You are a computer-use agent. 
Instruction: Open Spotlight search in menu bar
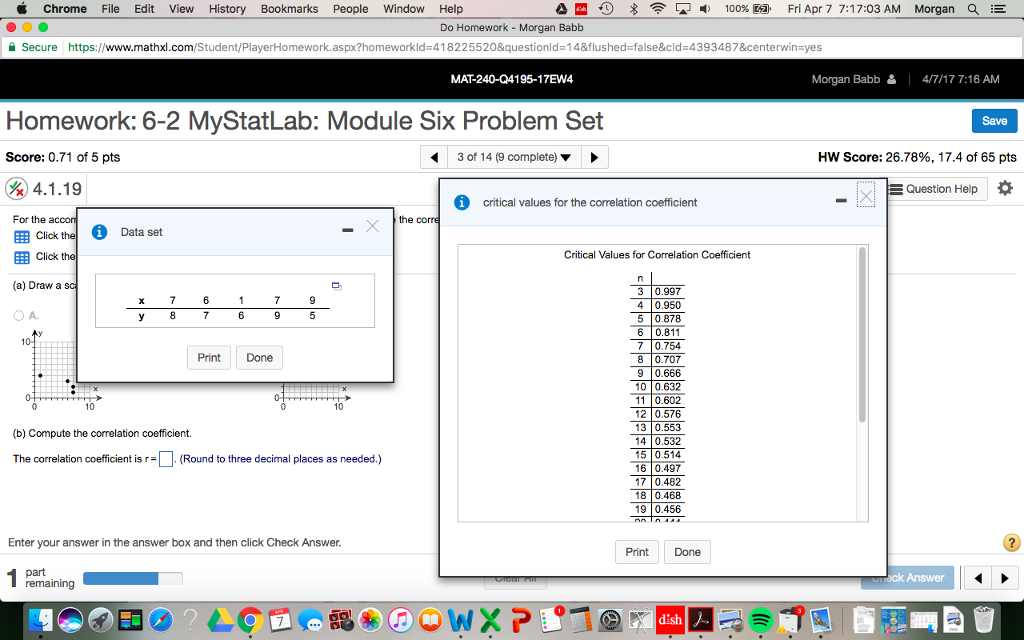pyautogui.click(x=973, y=8)
